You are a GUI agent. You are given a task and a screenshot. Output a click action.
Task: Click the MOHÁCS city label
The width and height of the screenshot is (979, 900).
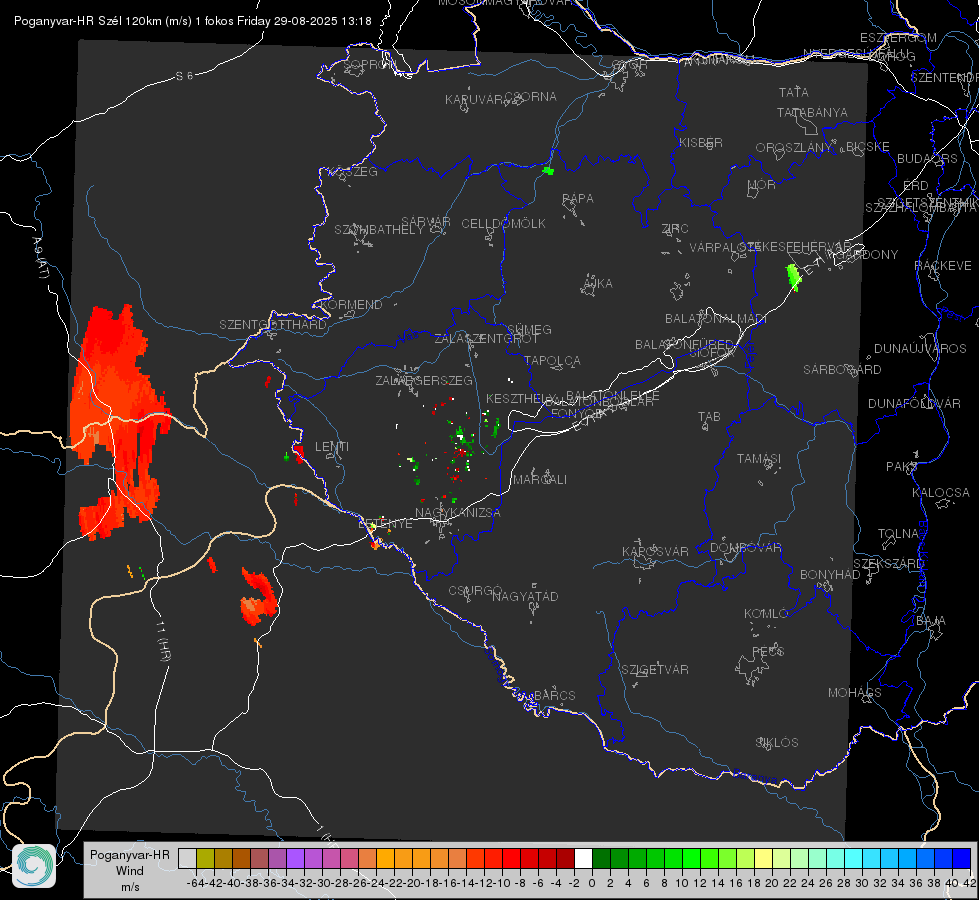tap(855, 693)
